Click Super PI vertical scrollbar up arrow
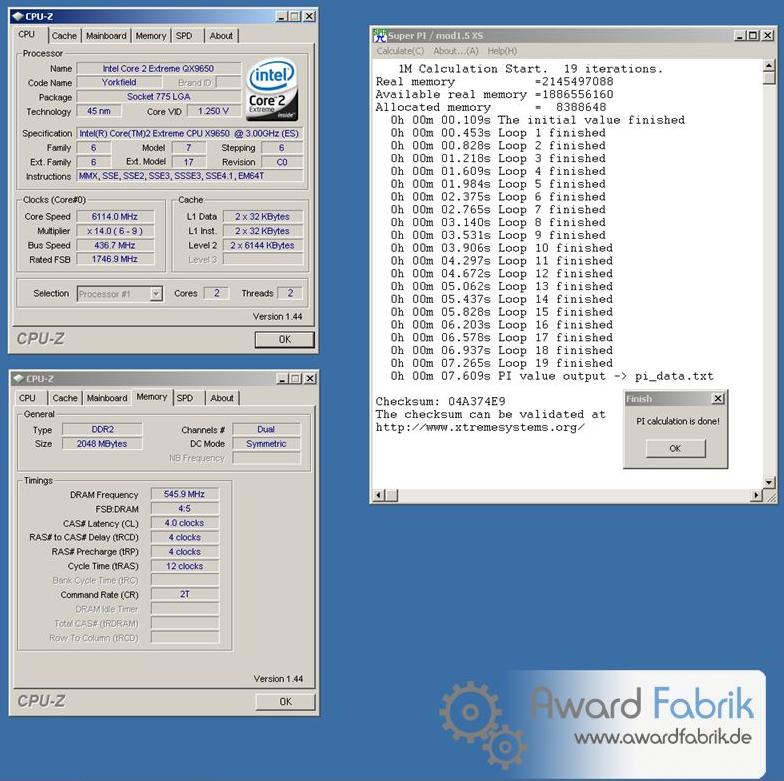784x781 pixels. [x=769, y=66]
